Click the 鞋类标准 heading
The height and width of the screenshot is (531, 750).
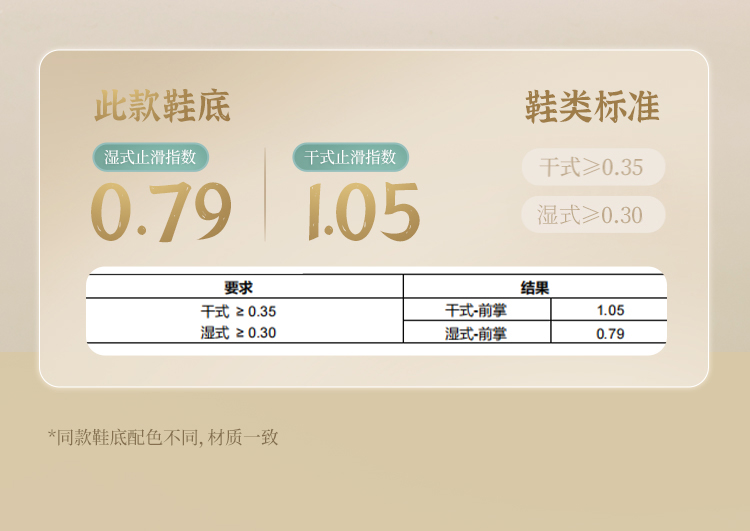pyautogui.click(x=592, y=107)
